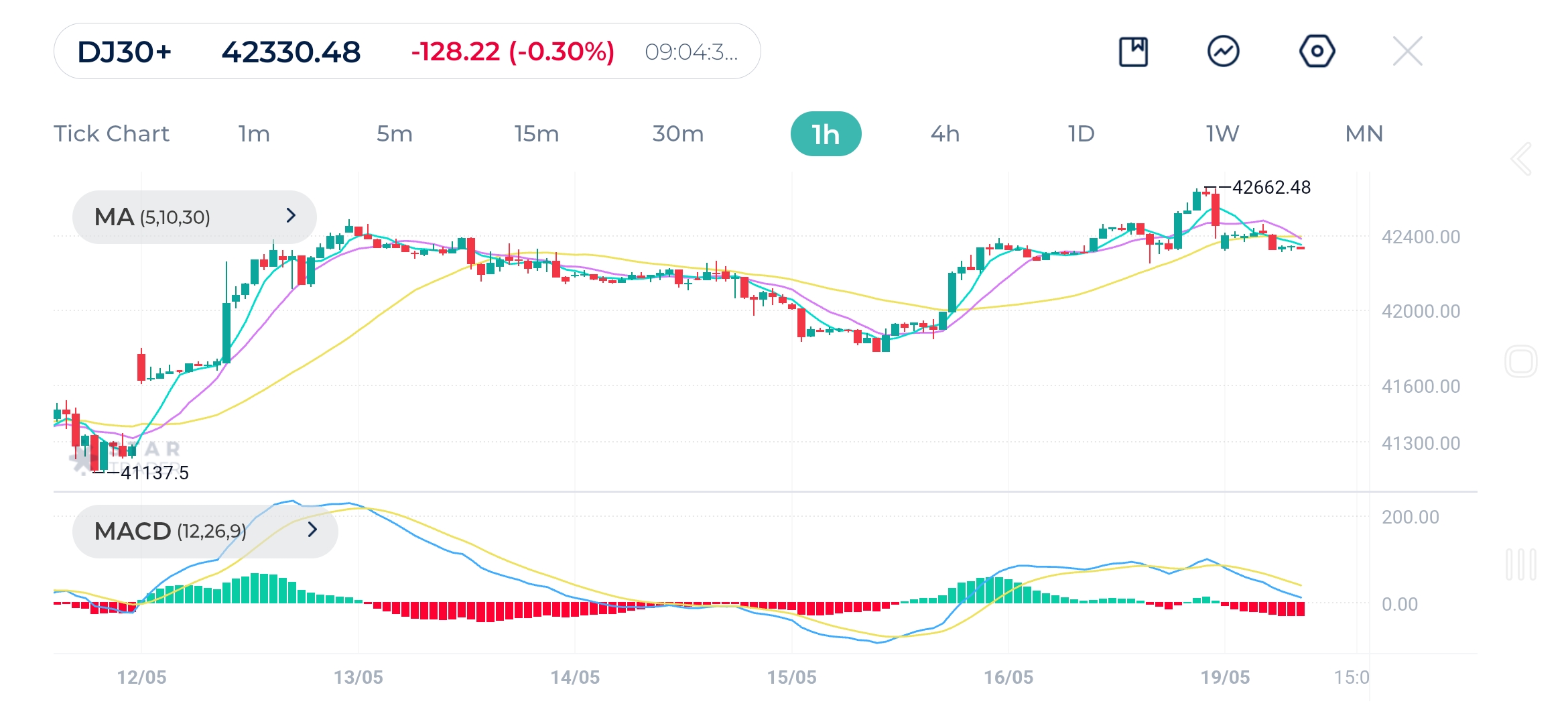
Task: Tap the rounded square home icon
Action: (1520, 362)
